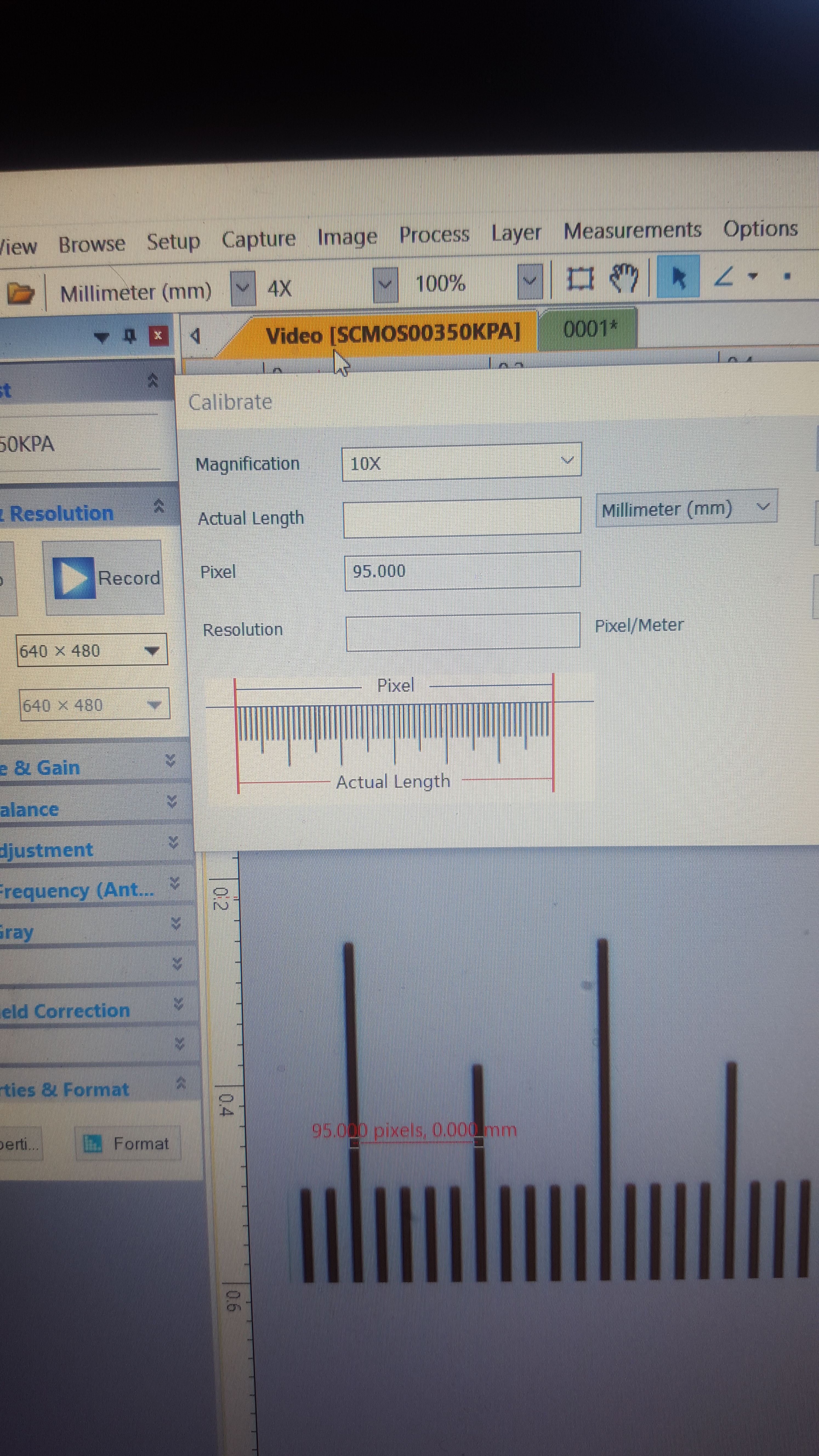Select the hand pan tool
The height and width of the screenshot is (1456, 819).
coord(624,277)
